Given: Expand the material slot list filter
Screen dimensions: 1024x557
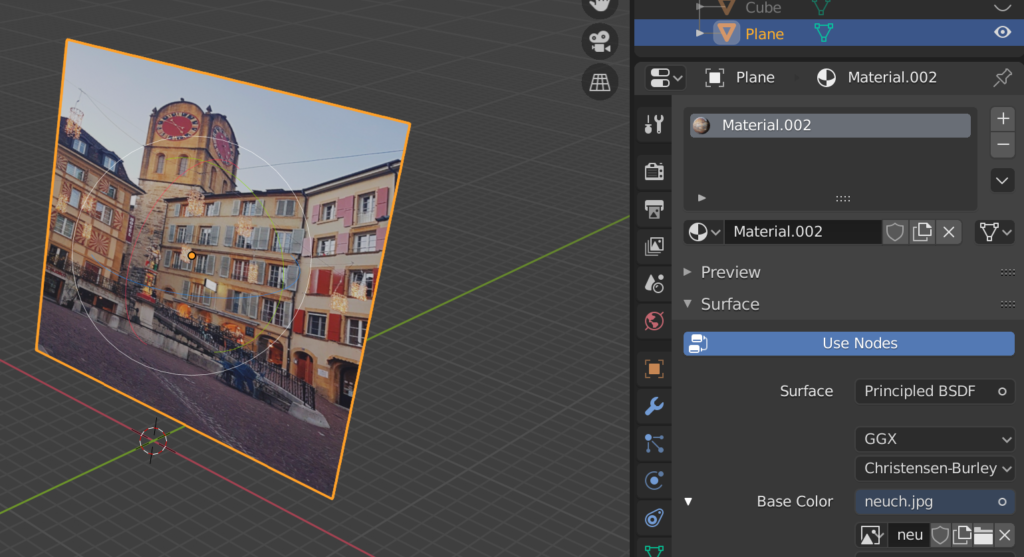Looking at the screenshot, I should [x=701, y=198].
